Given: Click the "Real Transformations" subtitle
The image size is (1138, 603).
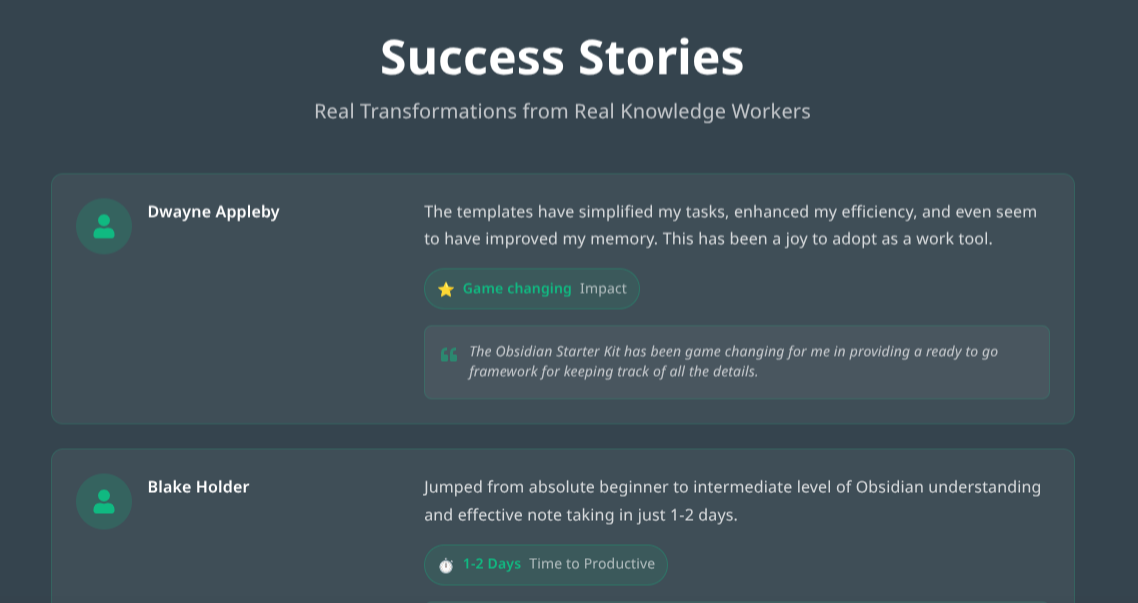Looking at the screenshot, I should pyautogui.click(x=562, y=111).
